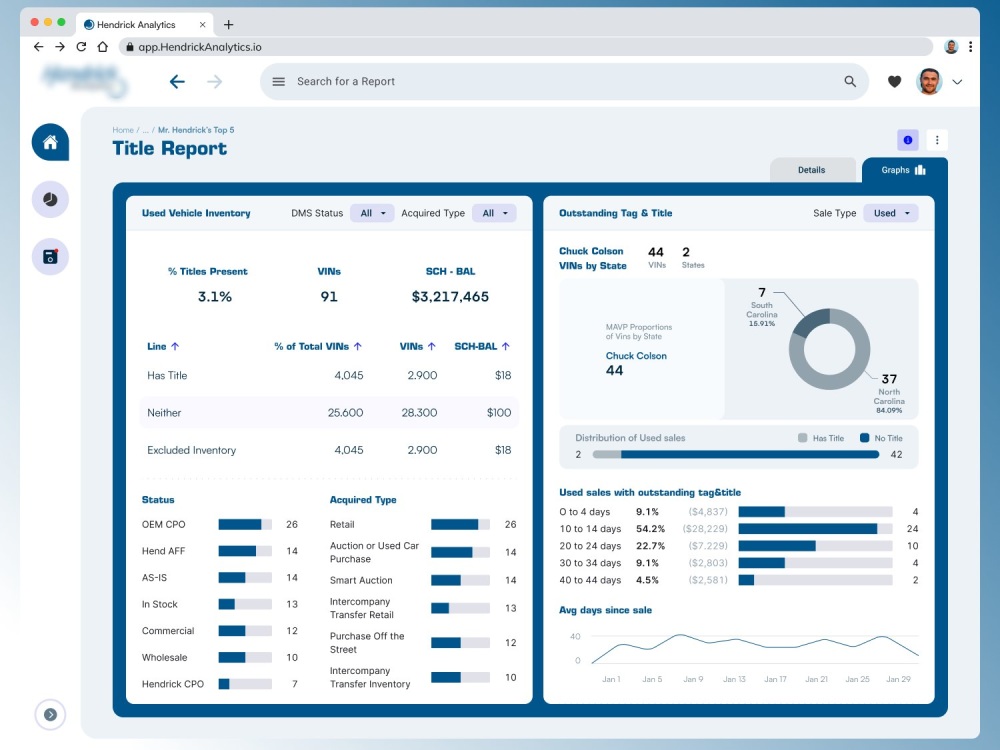This screenshot has height=750, width=1000.
Task: Open the Acquired Type All dropdown
Action: point(494,213)
